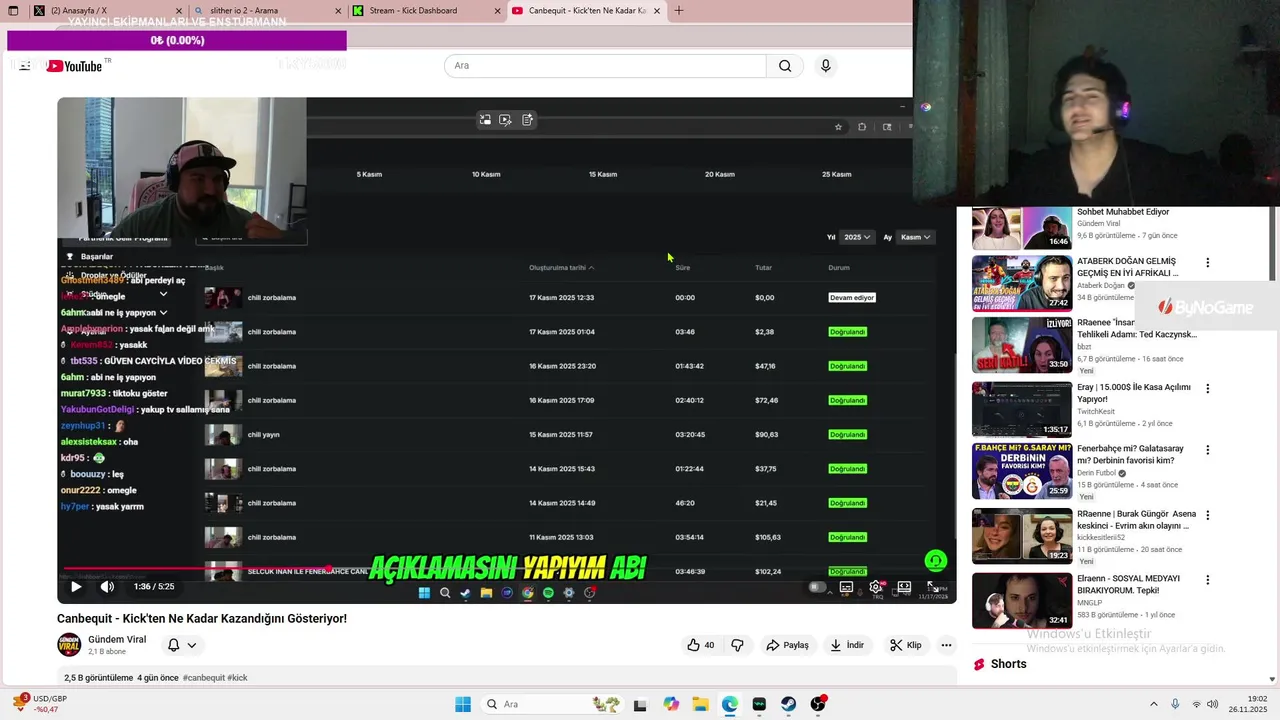Mute the video with the speaker icon

(107, 587)
